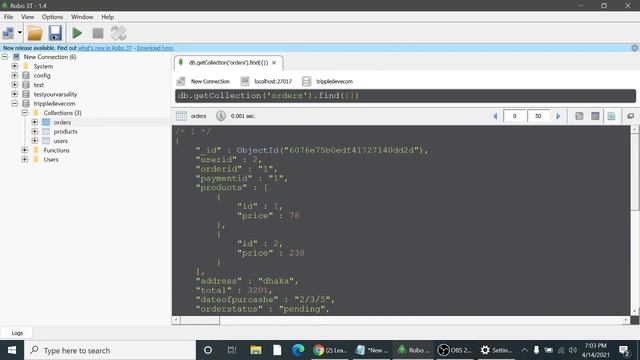Open the notification center icon

click(x=624, y=350)
